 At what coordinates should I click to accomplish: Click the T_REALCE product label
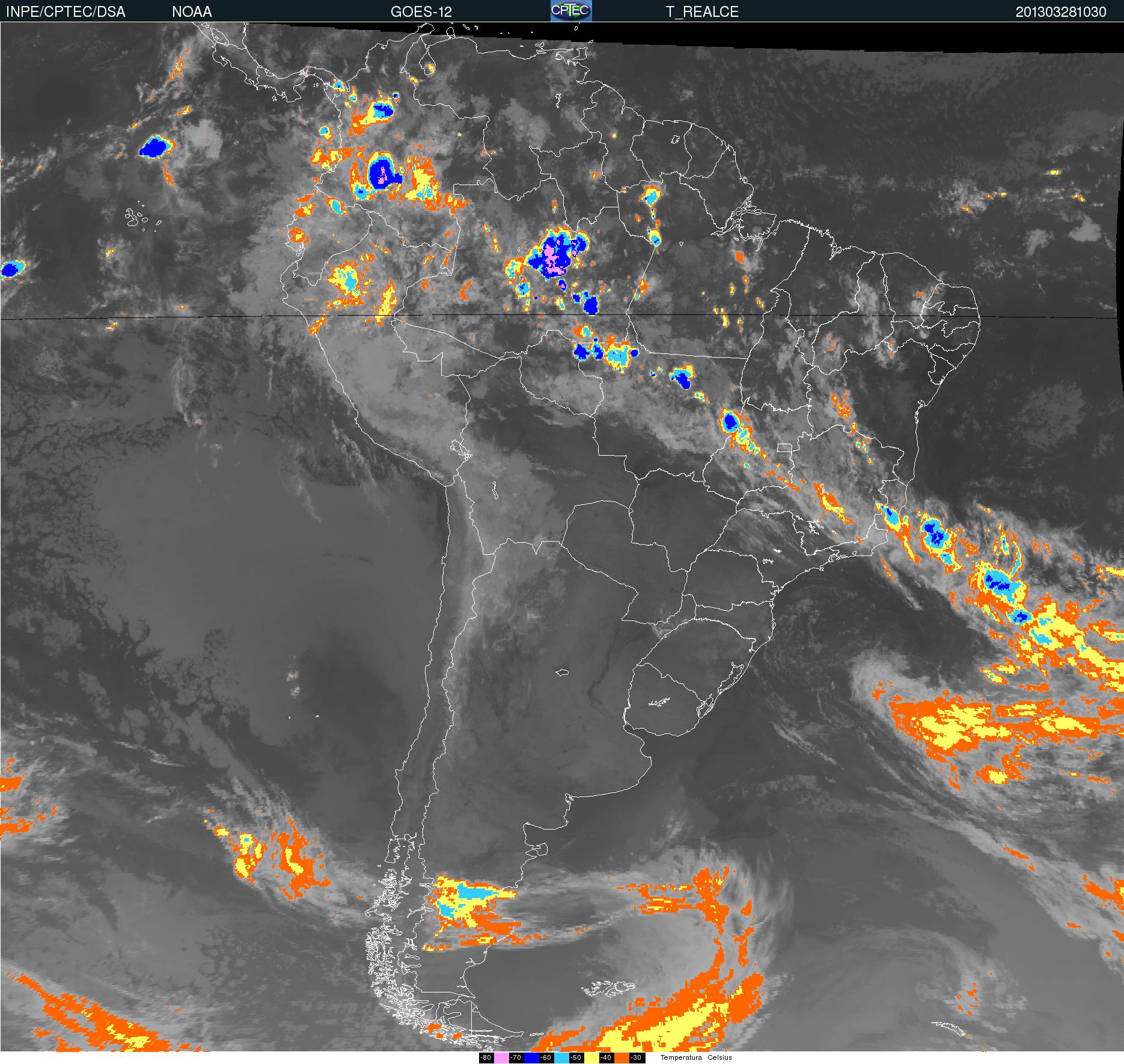pyautogui.click(x=702, y=12)
